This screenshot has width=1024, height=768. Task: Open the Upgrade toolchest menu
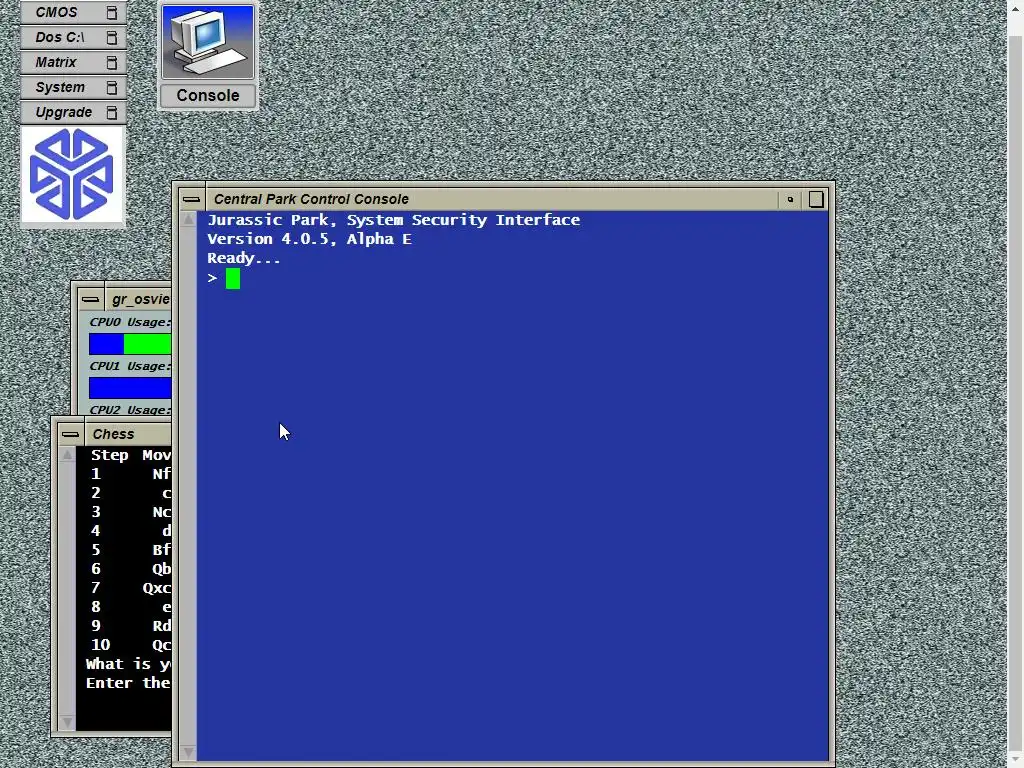[73, 112]
